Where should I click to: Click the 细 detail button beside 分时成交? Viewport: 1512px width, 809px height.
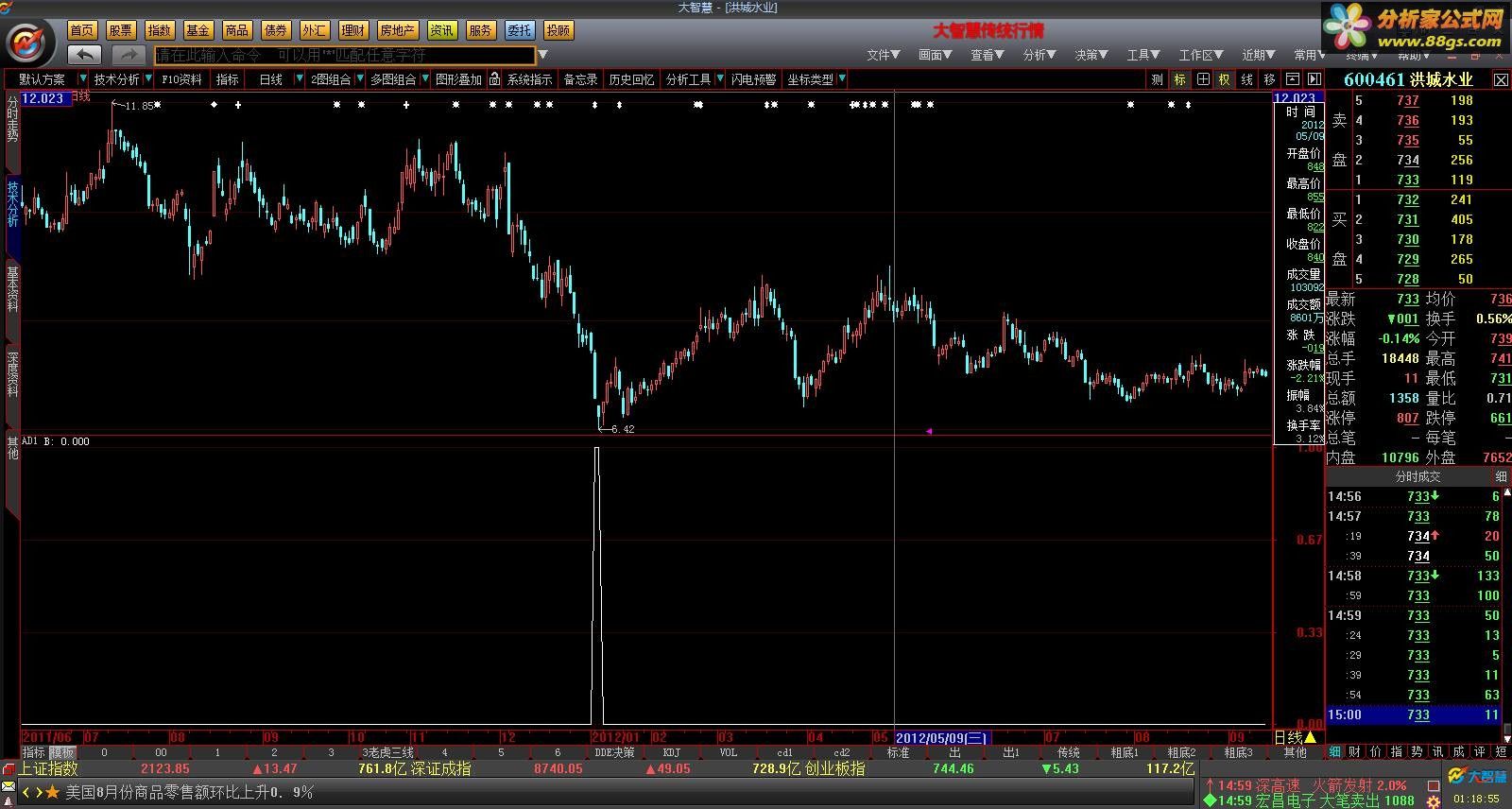pyautogui.click(x=1501, y=476)
